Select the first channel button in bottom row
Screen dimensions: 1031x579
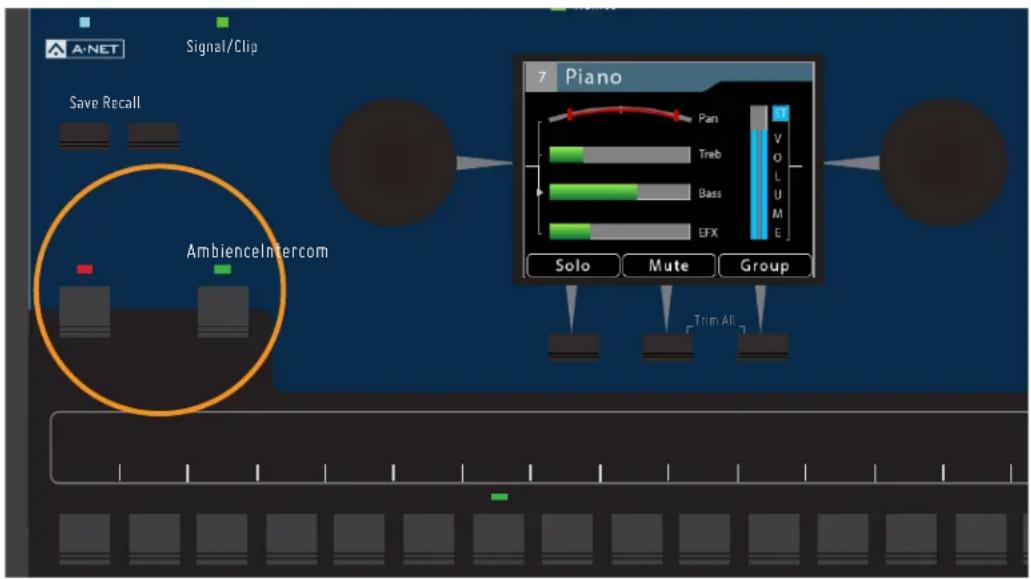[85, 539]
